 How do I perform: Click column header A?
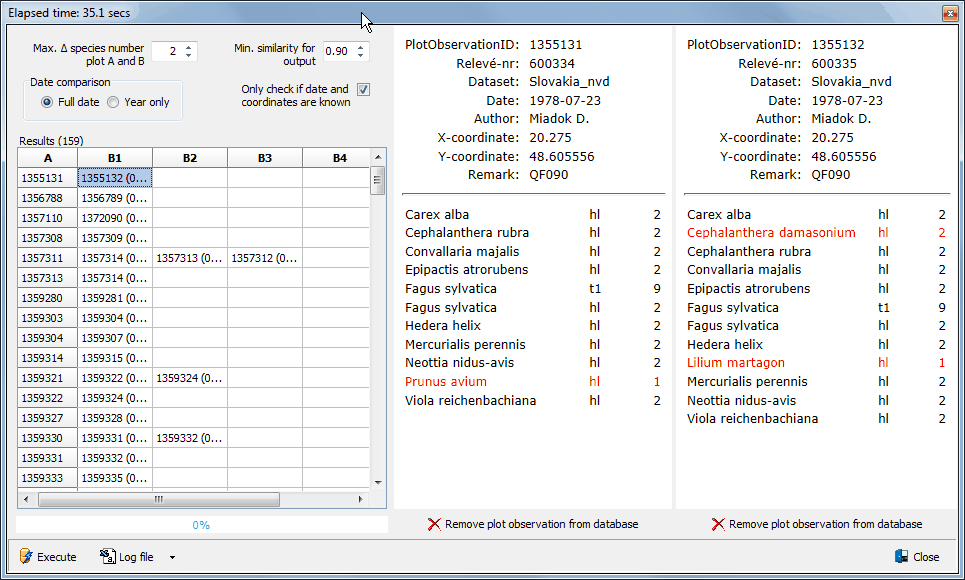(x=48, y=158)
